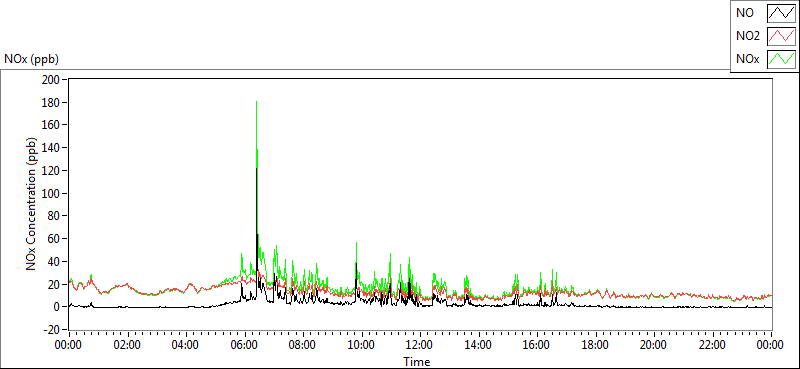The height and width of the screenshot is (369, 800).
Task: Click the 180 y-axis tick label
Action: click(x=52, y=103)
